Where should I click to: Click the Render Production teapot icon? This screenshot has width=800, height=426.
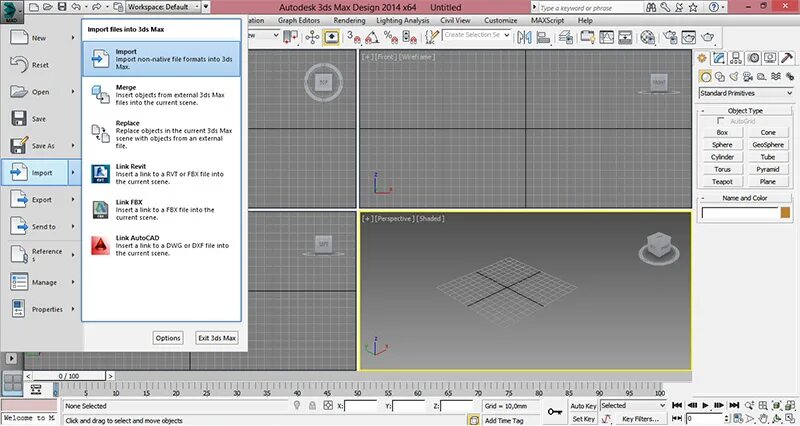708,37
